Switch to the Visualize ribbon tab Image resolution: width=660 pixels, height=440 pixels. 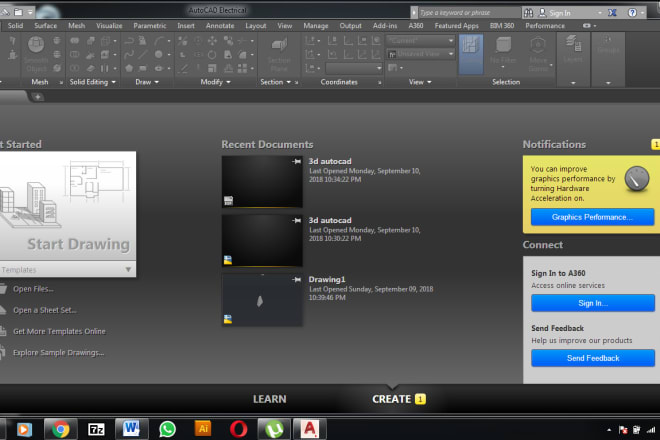tap(109, 26)
